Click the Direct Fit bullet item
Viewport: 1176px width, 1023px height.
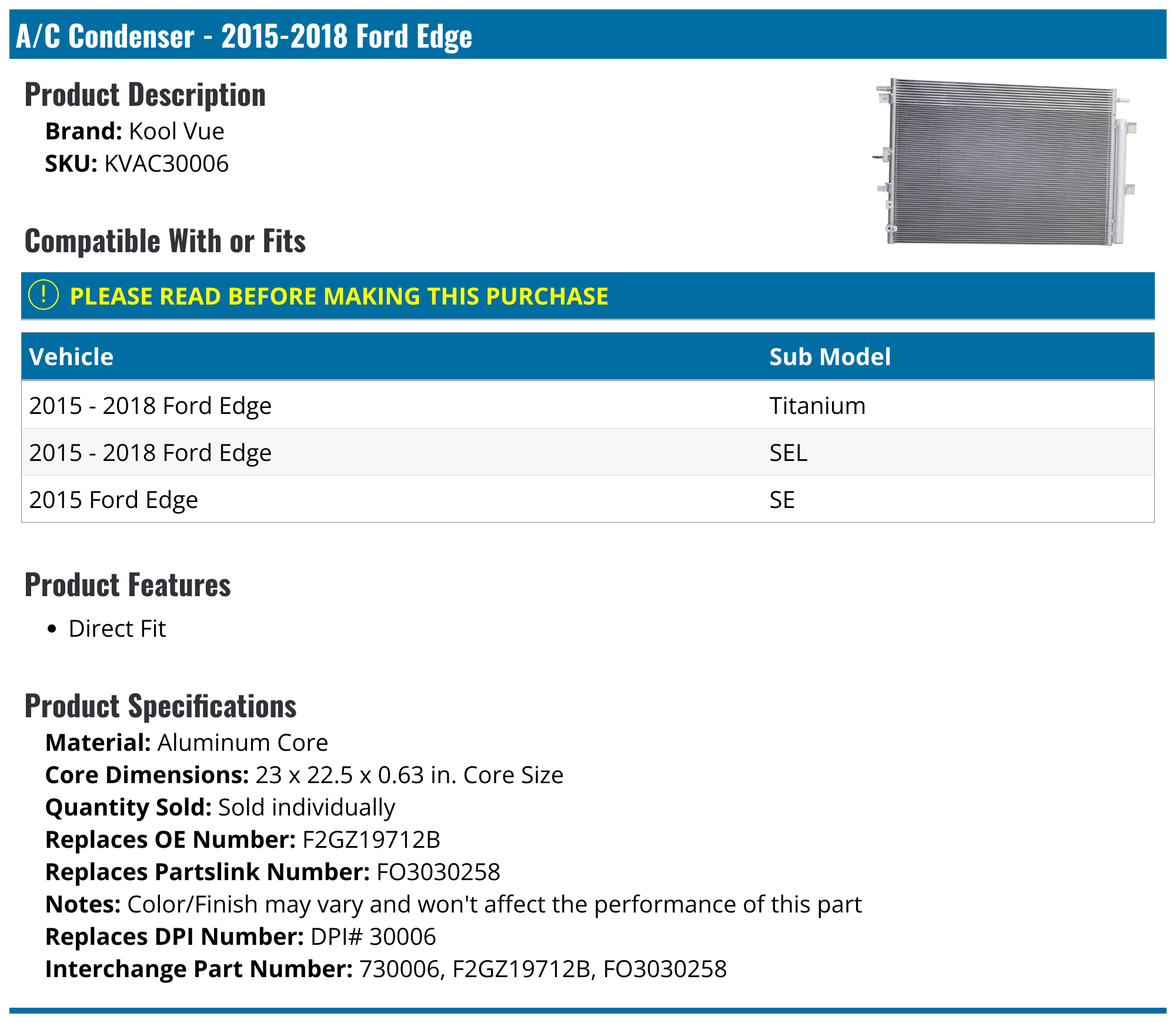tap(117, 628)
